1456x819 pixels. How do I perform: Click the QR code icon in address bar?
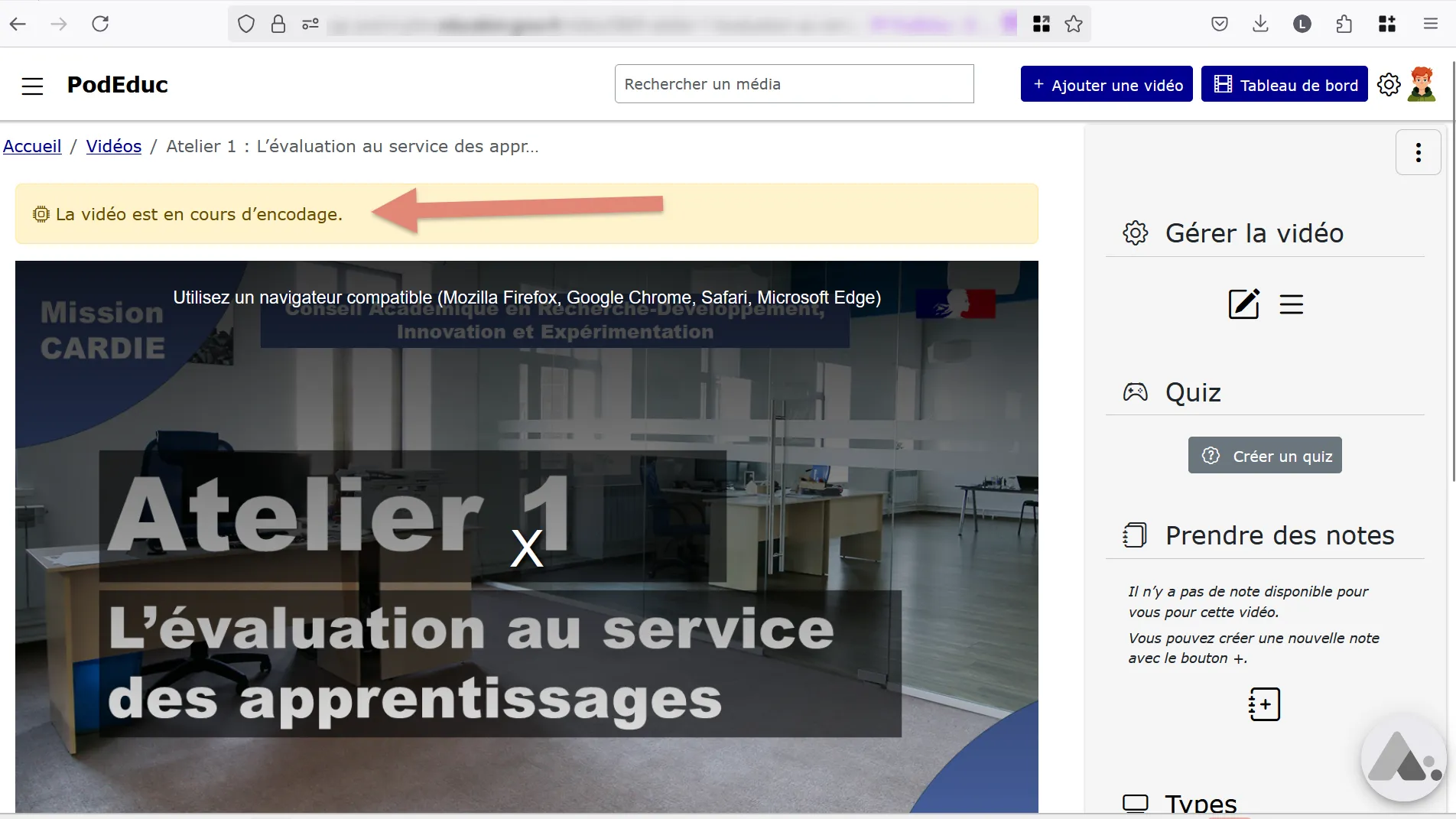point(1042,24)
